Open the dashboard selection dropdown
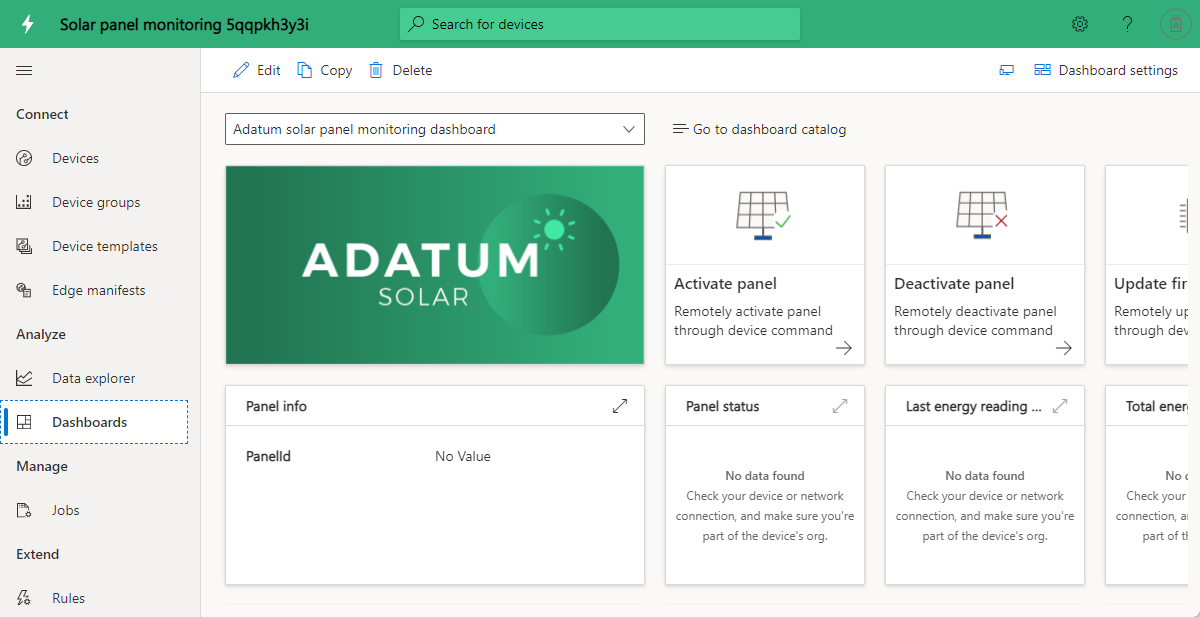This screenshot has width=1200, height=617. [435, 129]
